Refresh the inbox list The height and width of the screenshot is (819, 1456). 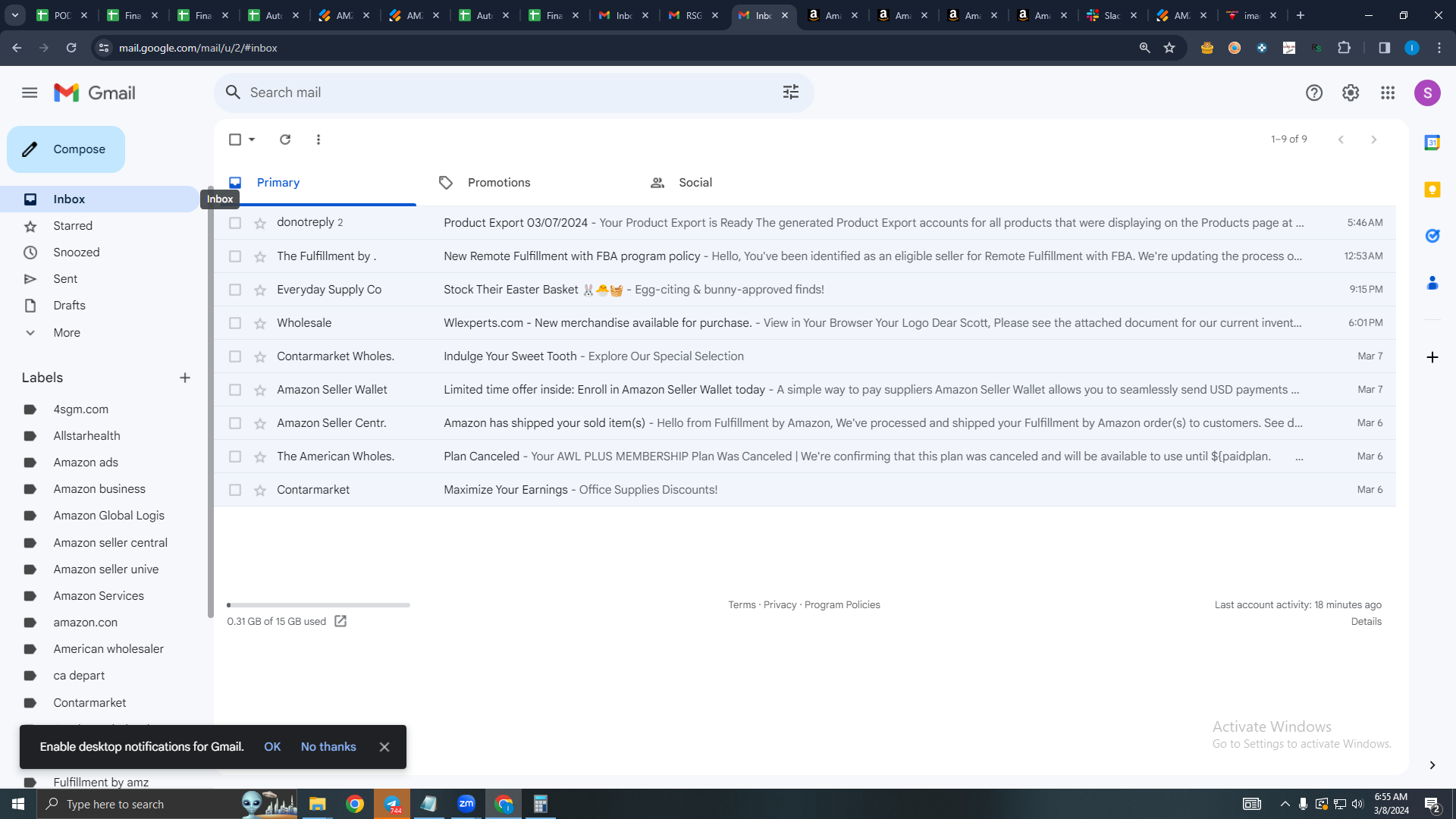tap(285, 140)
